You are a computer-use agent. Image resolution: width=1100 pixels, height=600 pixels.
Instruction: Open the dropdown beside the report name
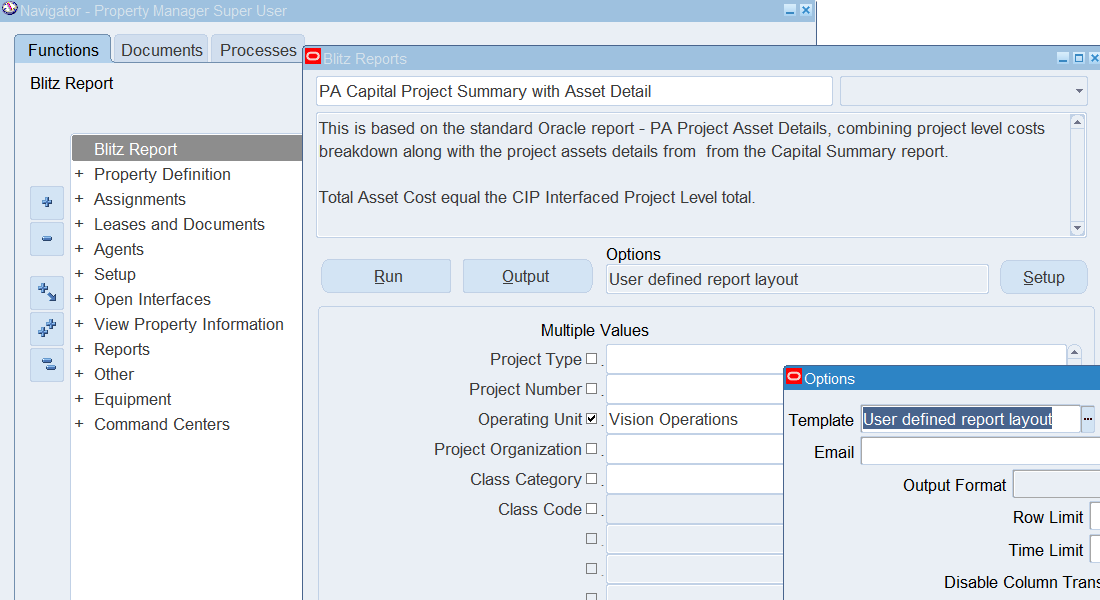coord(963,91)
